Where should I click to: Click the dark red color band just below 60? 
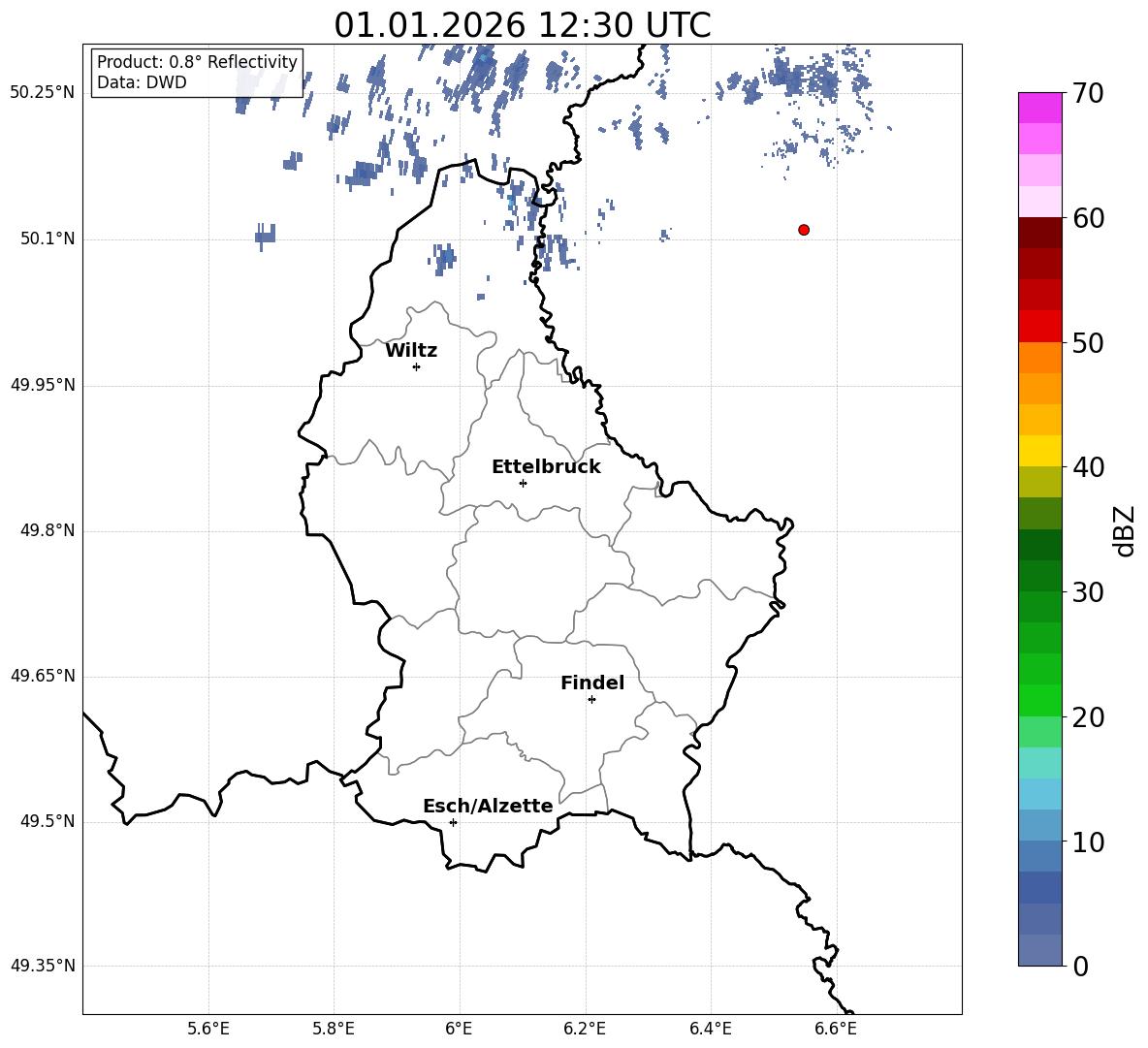[x=1039, y=233]
